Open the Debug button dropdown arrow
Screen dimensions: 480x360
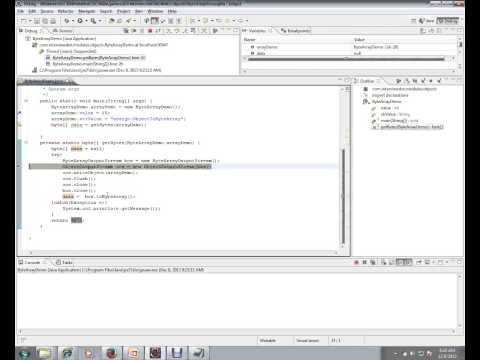click(73, 21)
